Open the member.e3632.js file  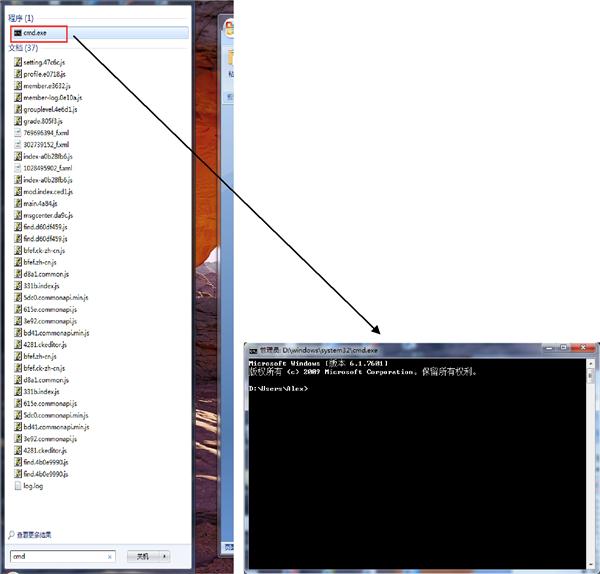[x=42, y=86]
